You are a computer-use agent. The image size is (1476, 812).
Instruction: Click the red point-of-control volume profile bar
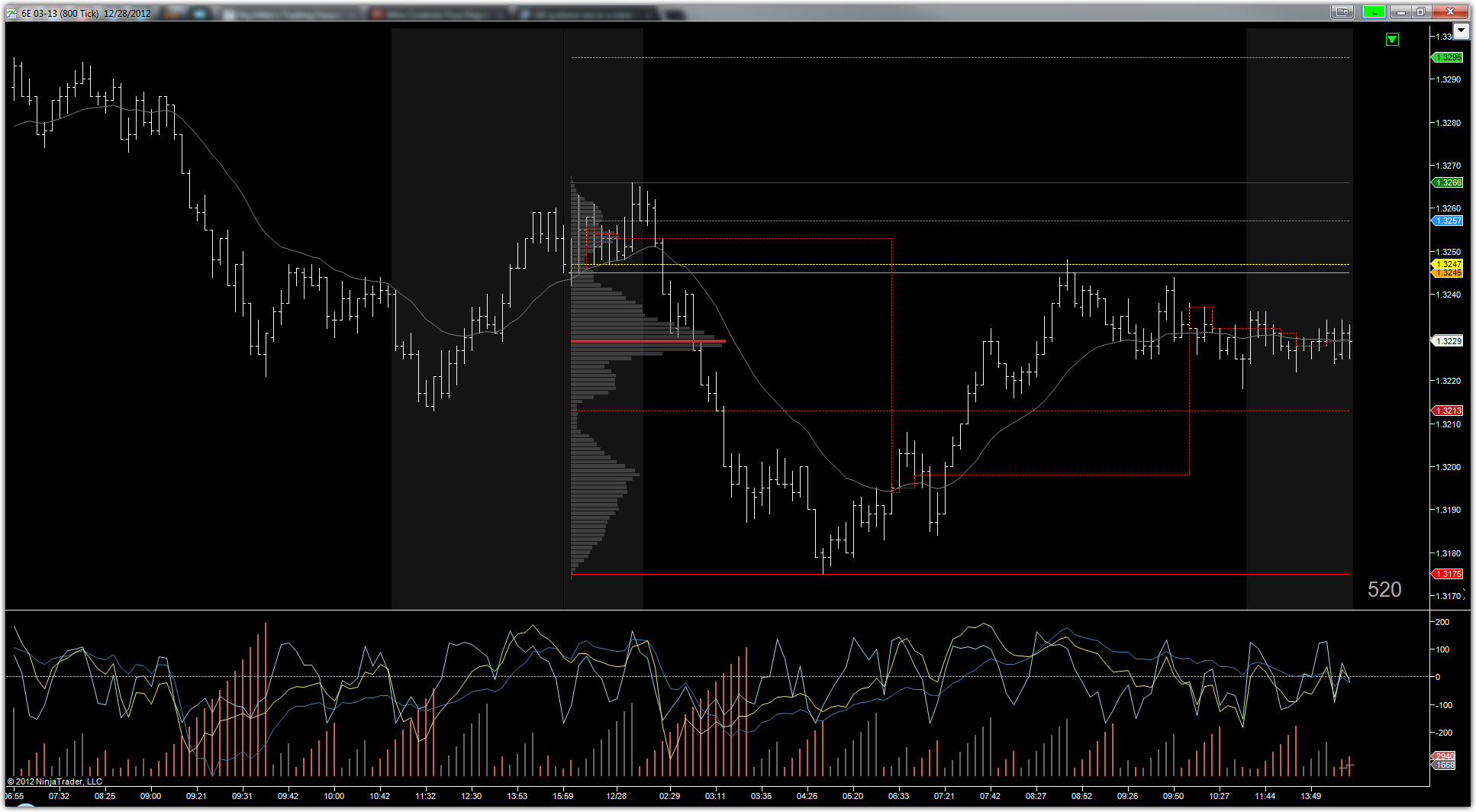[648, 341]
